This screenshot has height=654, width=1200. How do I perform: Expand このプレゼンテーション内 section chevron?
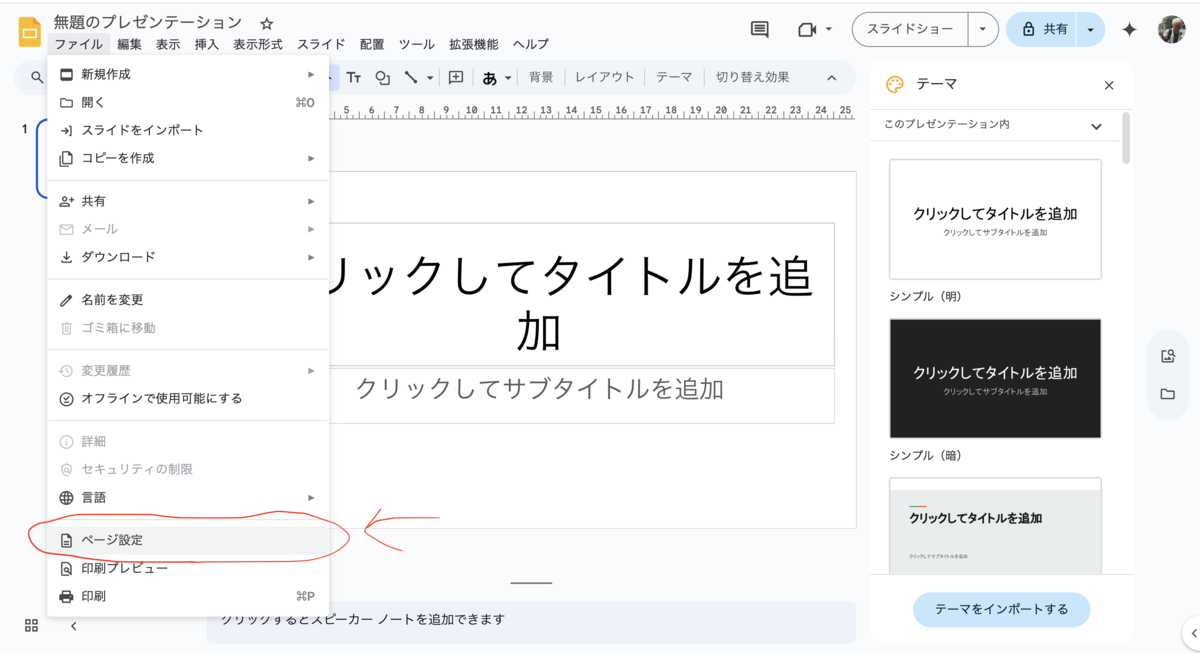click(1096, 126)
